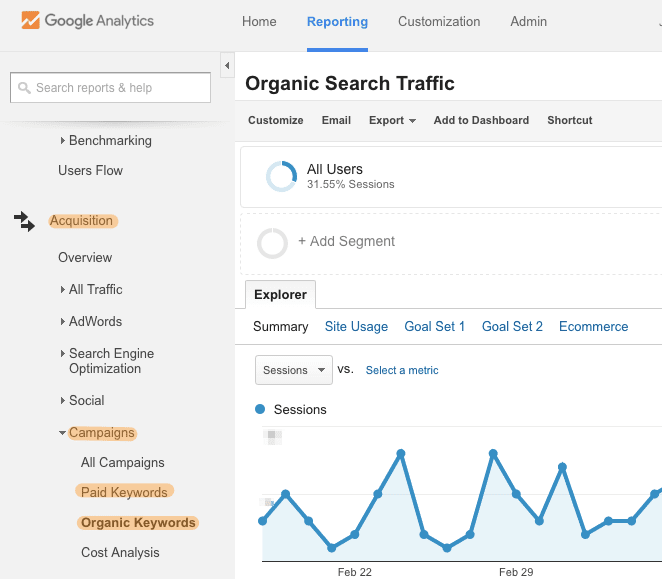Open the Export dropdown menu
The height and width of the screenshot is (579, 662).
(x=392, y=120)
